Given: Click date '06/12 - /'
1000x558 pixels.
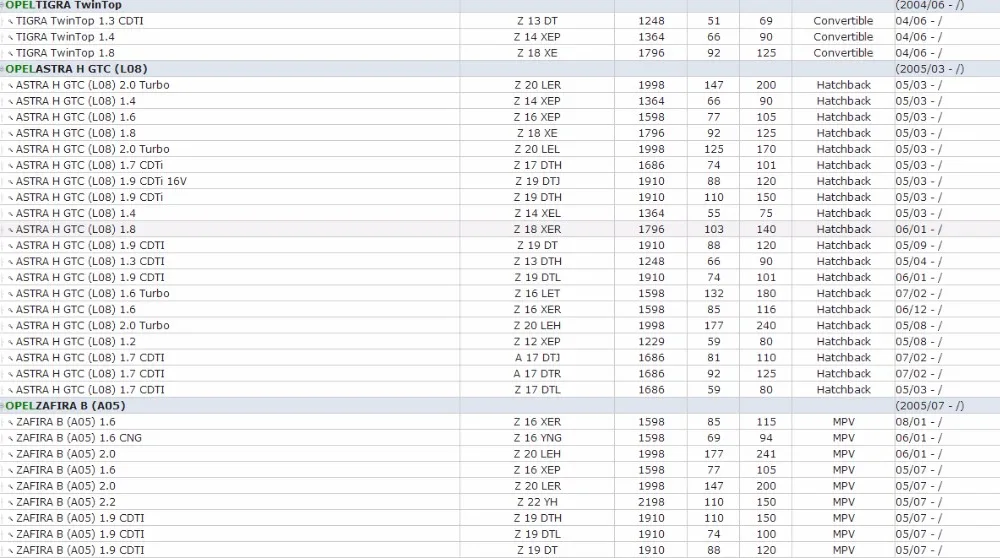Looking at the screenshot, I should (918, 309).
